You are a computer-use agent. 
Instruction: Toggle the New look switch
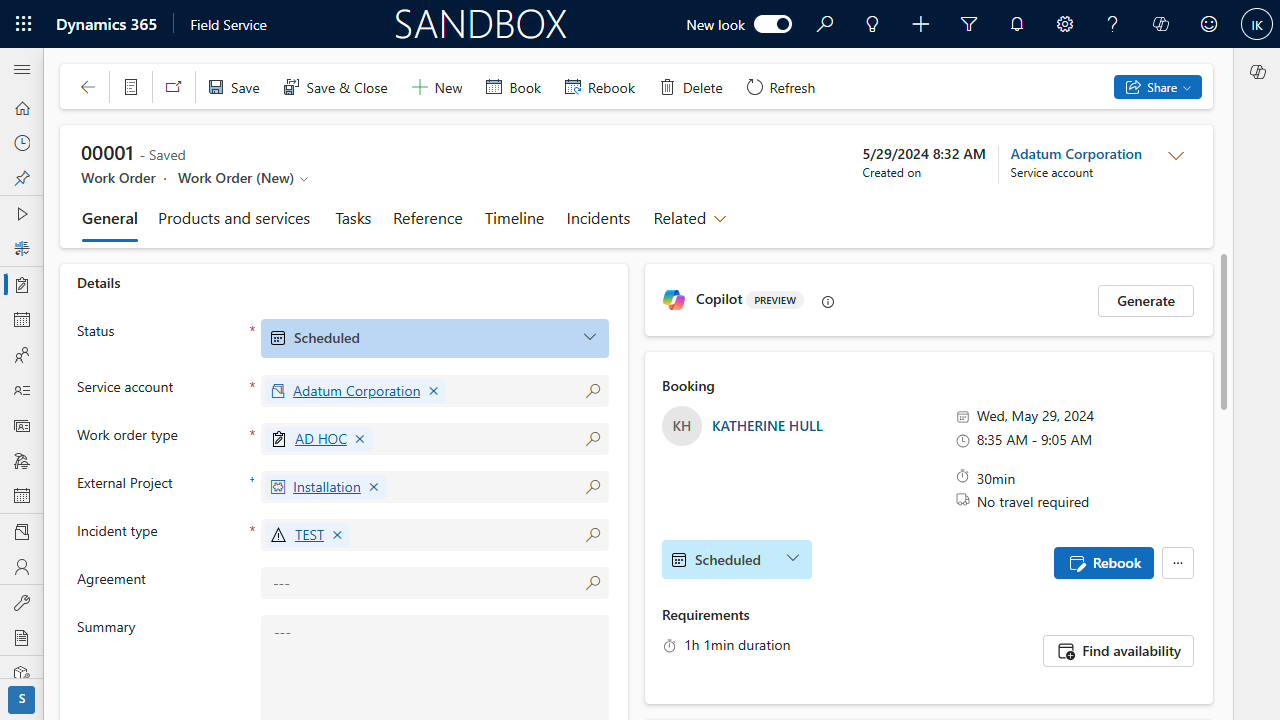[x=773, y=24]
